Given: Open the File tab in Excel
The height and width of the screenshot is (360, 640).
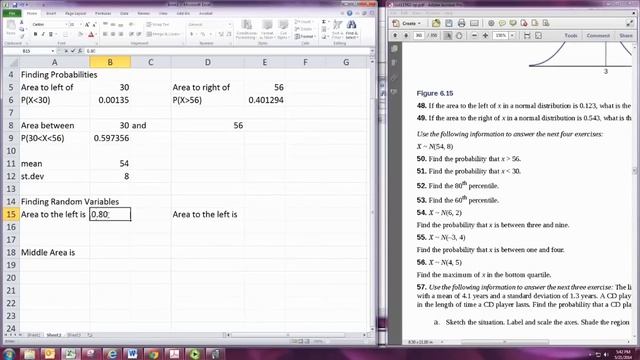Looking at the screenshot, I should [x=12, y=13].
